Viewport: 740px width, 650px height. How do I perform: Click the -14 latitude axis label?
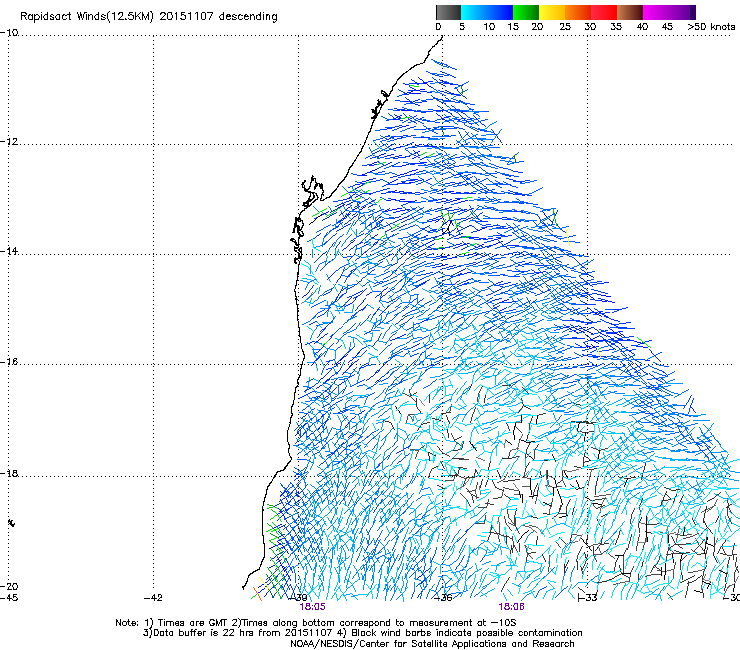click(x=9, y=251)
